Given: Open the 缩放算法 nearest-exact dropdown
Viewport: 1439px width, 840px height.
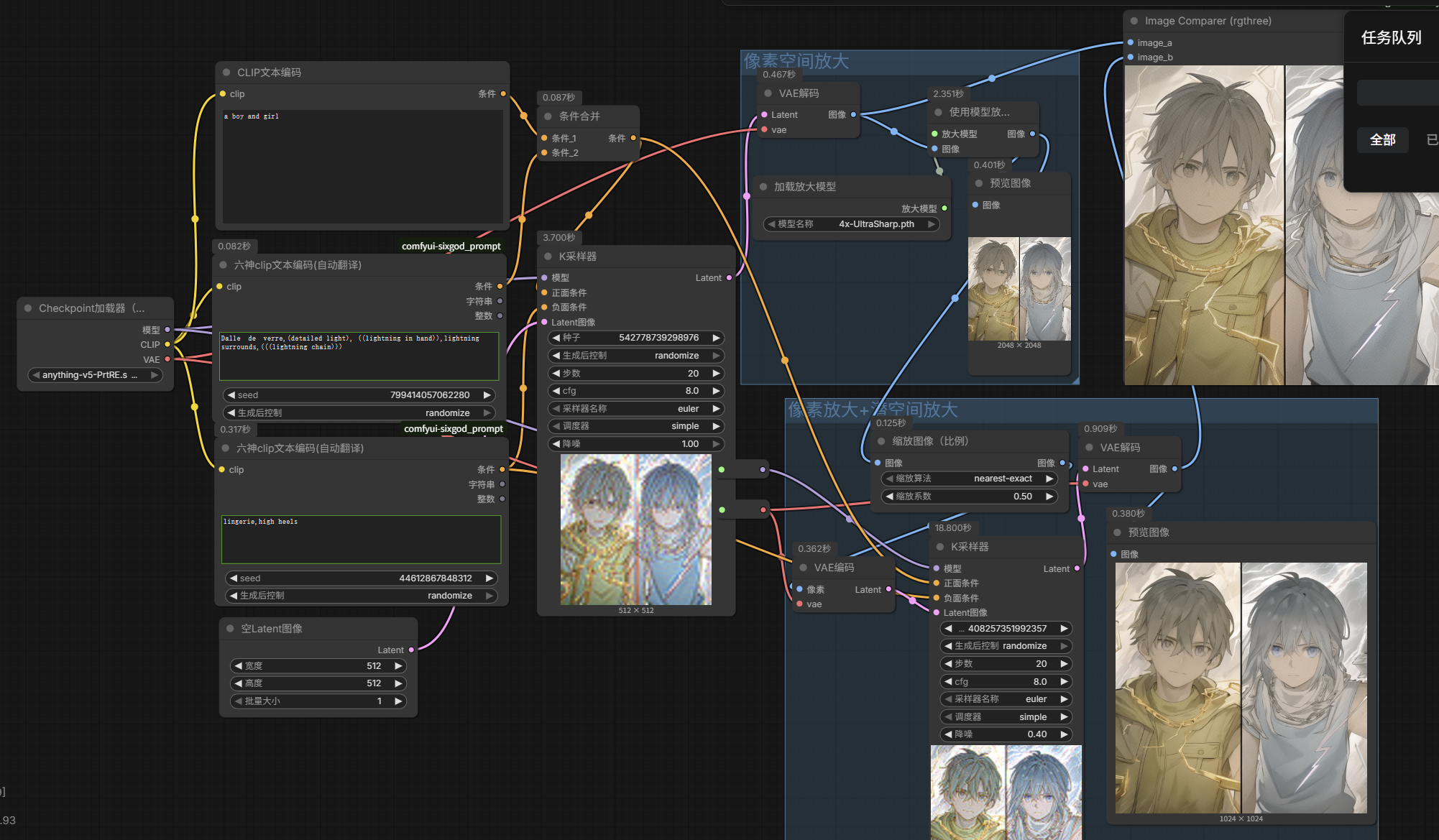Looking at the screenshot, I should coord(969,479).
